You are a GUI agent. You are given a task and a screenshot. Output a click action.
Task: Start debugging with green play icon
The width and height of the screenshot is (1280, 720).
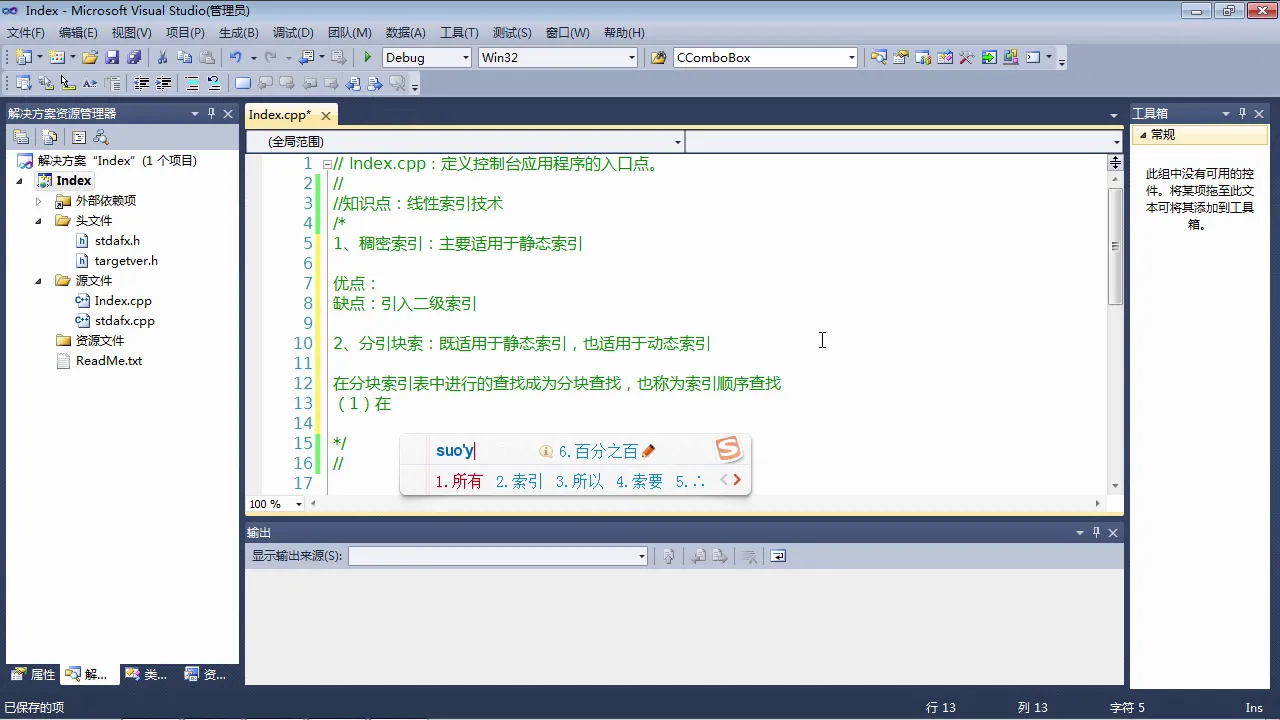click(368, 57)
